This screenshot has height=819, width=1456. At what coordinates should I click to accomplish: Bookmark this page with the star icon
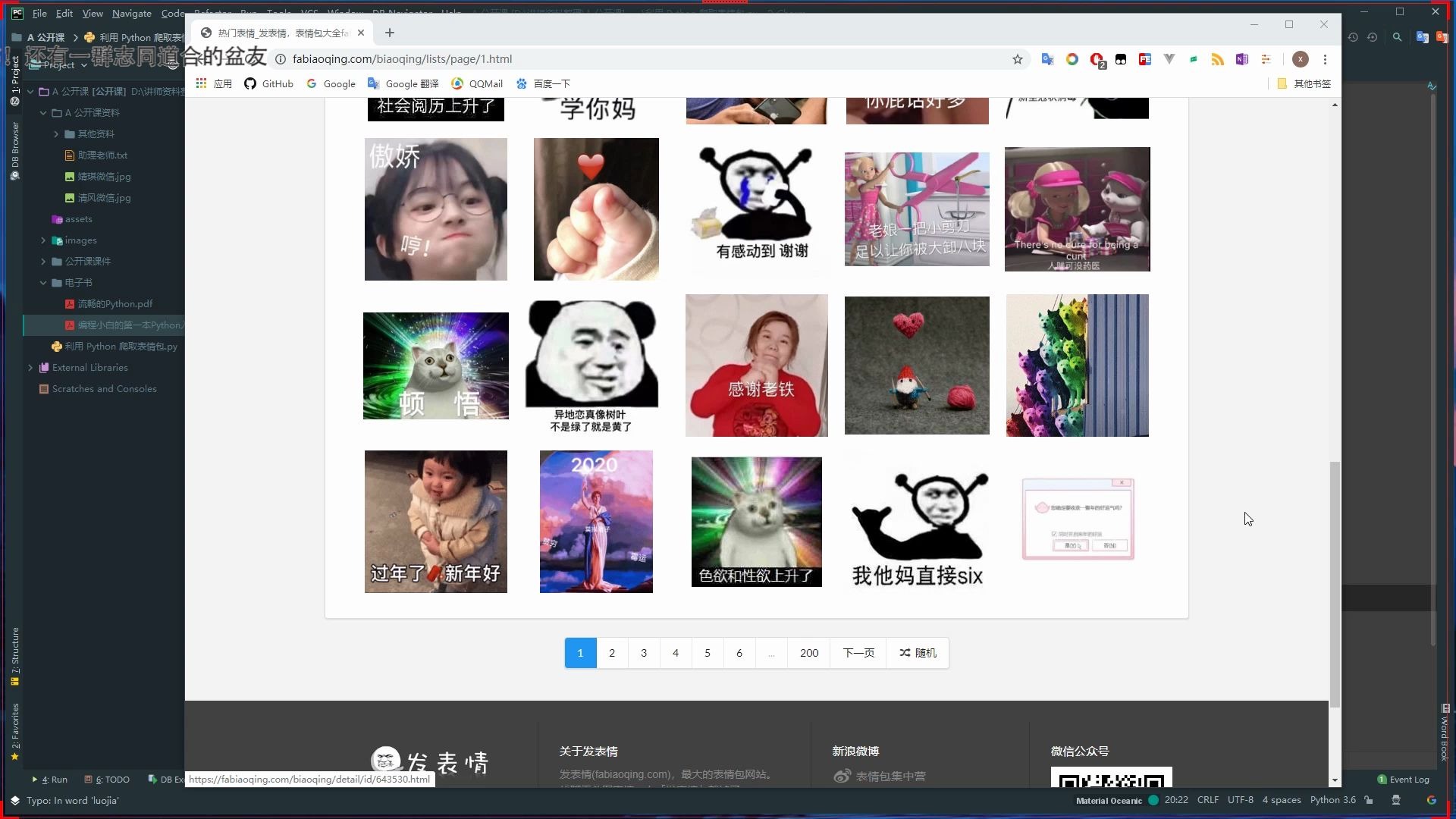(x=1018, y=59)
